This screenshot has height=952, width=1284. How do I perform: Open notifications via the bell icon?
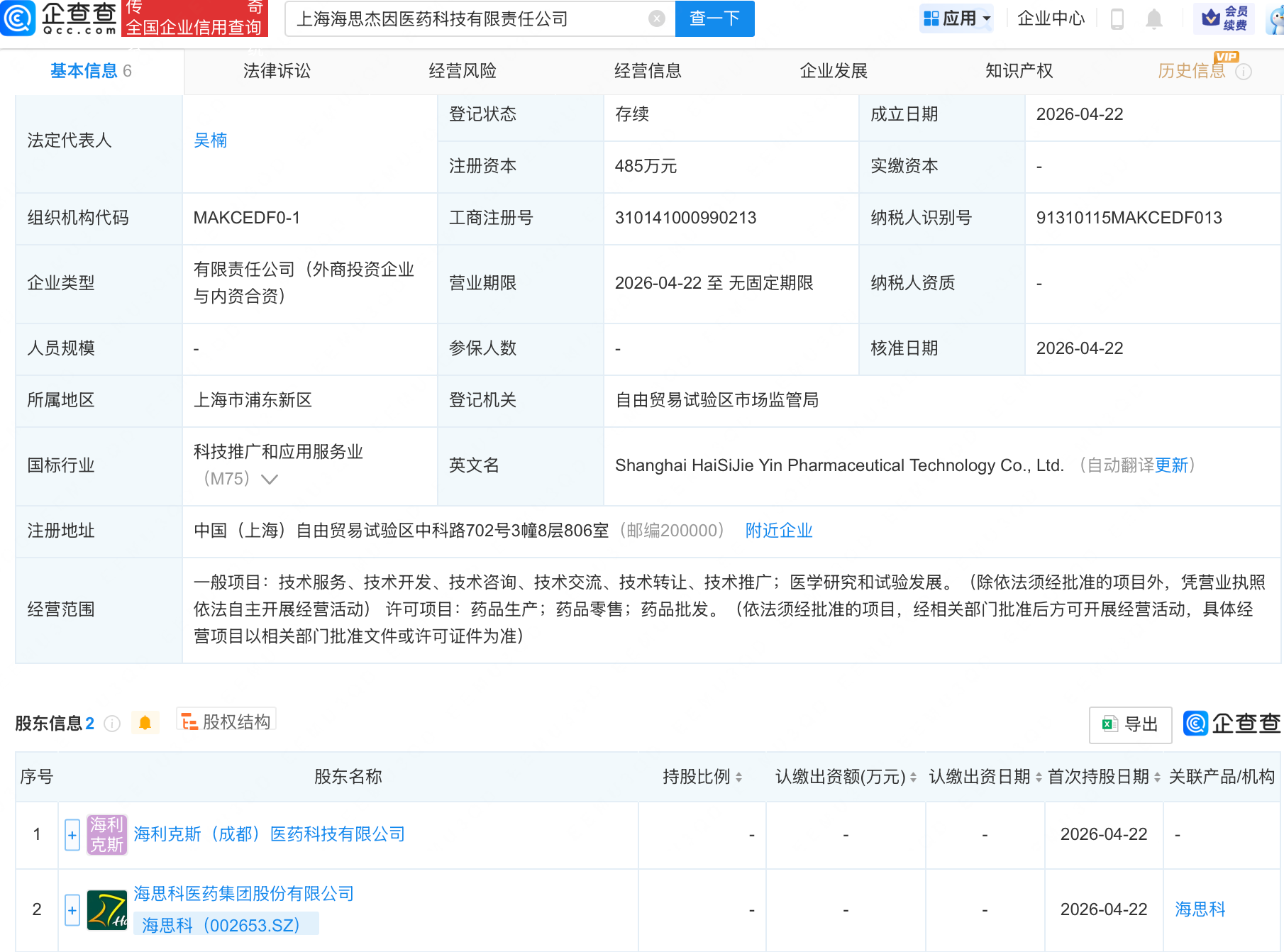point(1153,19)
